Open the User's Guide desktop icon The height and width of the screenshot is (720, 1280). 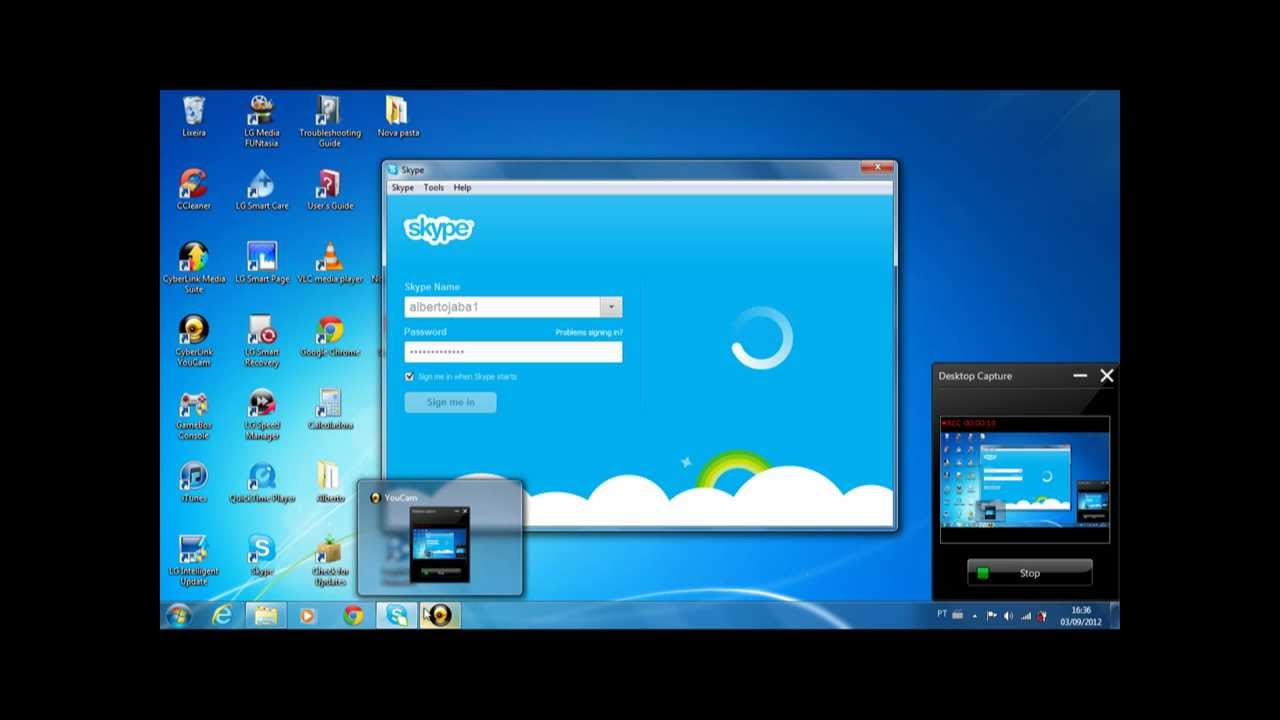click(329, 189)
